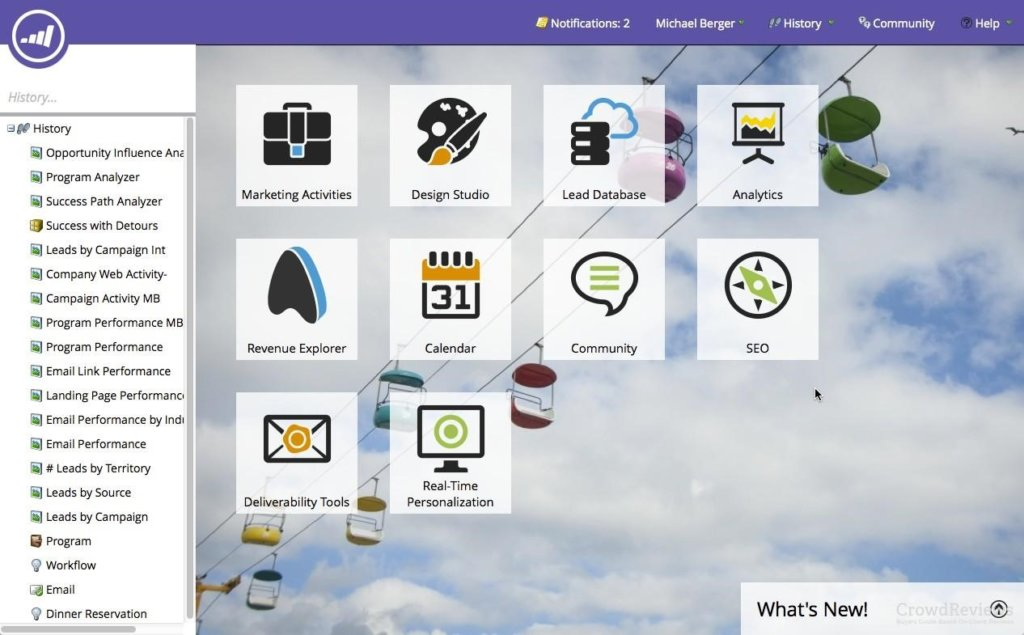Screen dimensions: 1024x635
Task: Open the Lead Database
Action: point(604,145)
